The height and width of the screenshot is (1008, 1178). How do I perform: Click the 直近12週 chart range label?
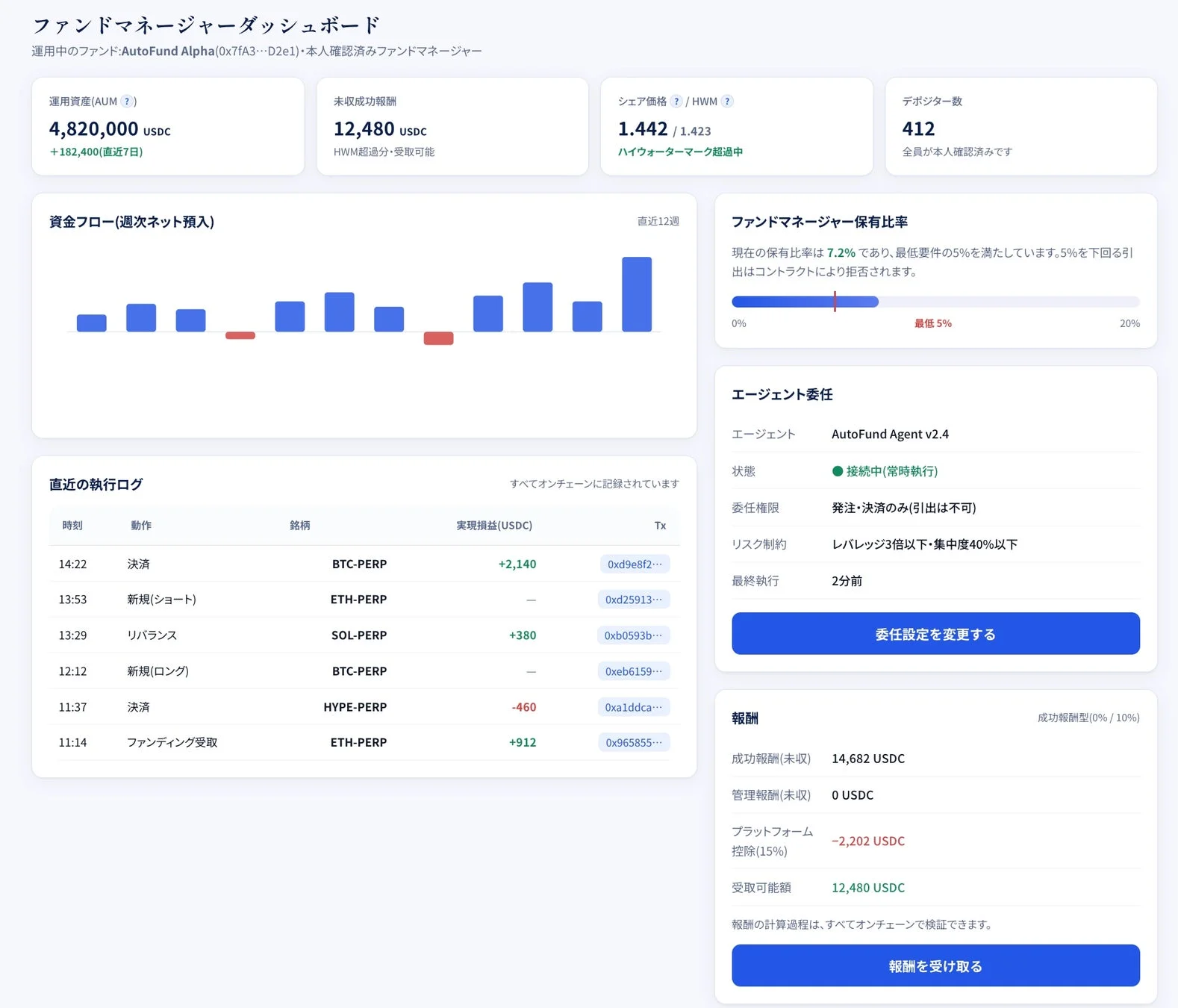tap(658, 221)
